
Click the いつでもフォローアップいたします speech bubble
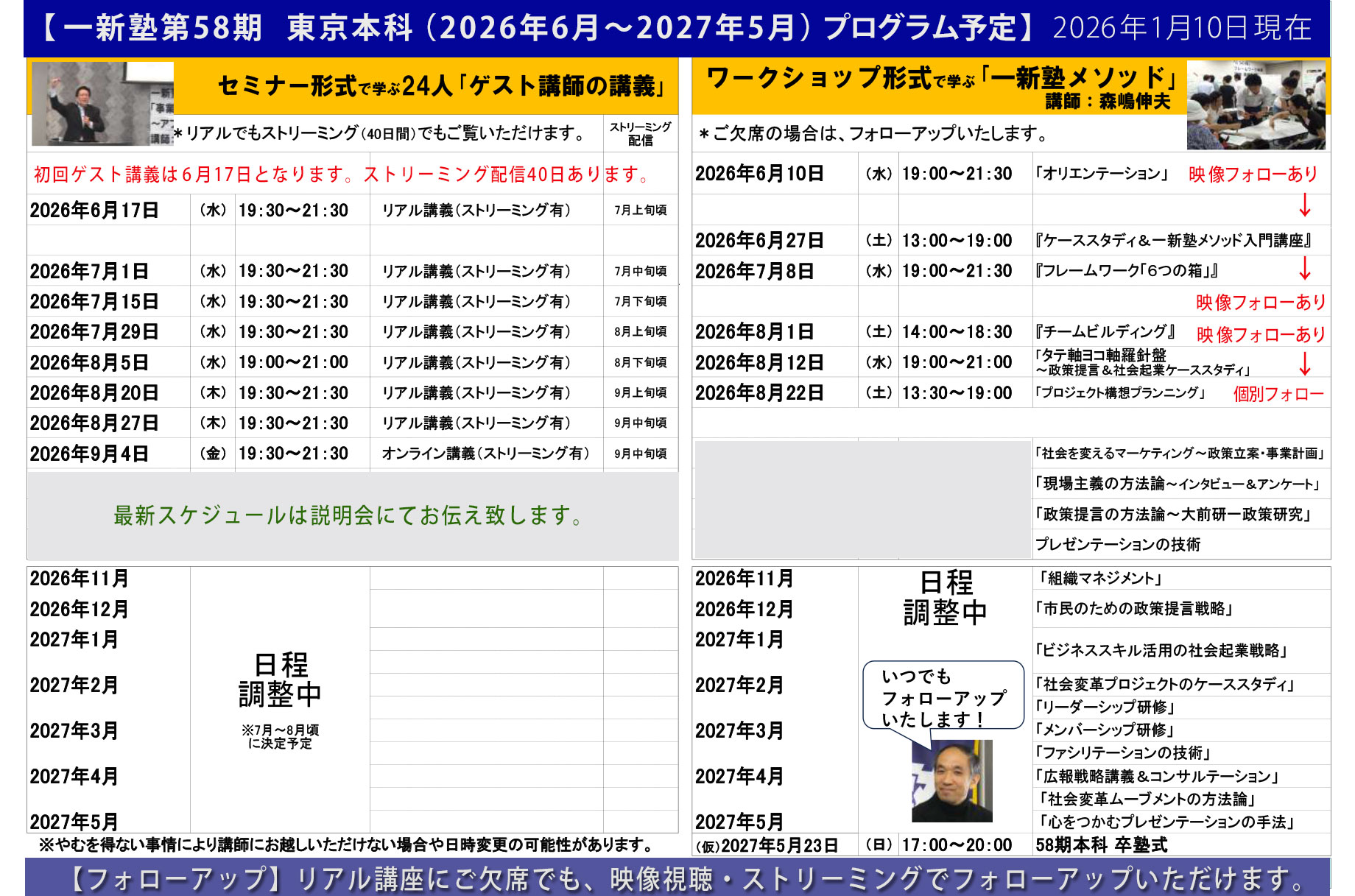[943, 696]
